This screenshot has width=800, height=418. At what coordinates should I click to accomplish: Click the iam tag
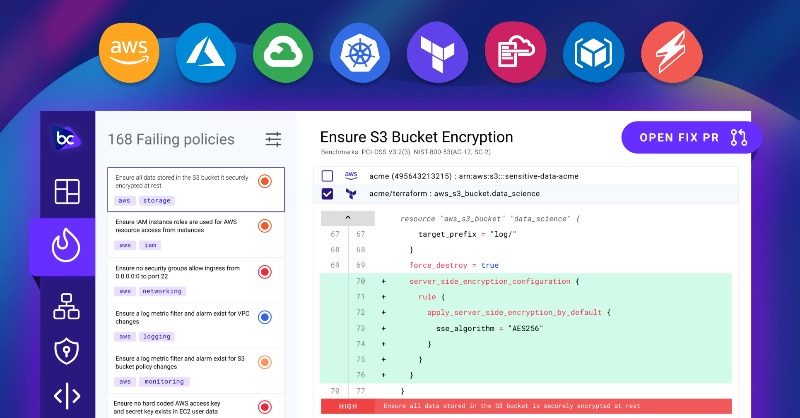tap(150, 245)
